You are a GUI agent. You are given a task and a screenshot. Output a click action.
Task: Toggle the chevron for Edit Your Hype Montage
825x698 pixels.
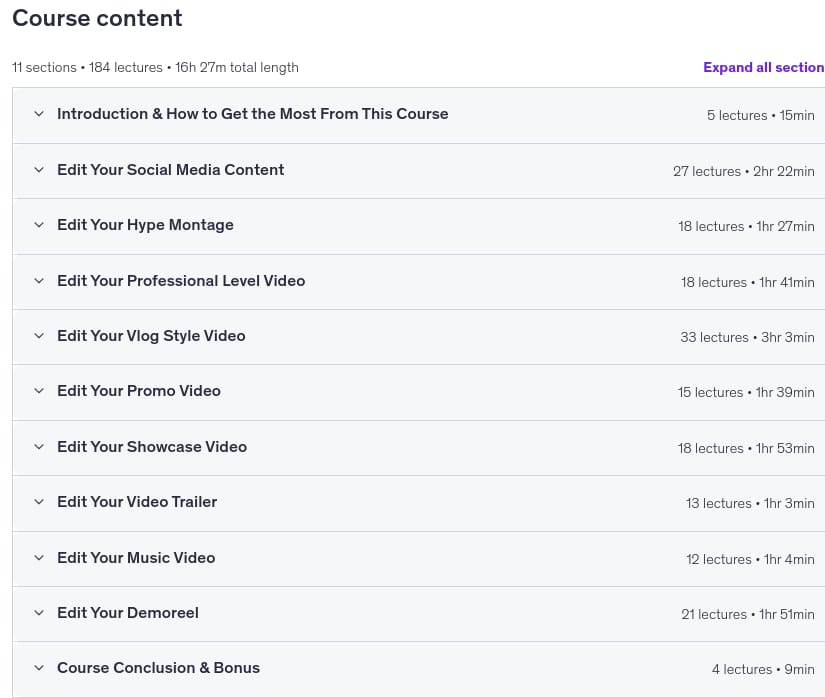tap(39, 225)
